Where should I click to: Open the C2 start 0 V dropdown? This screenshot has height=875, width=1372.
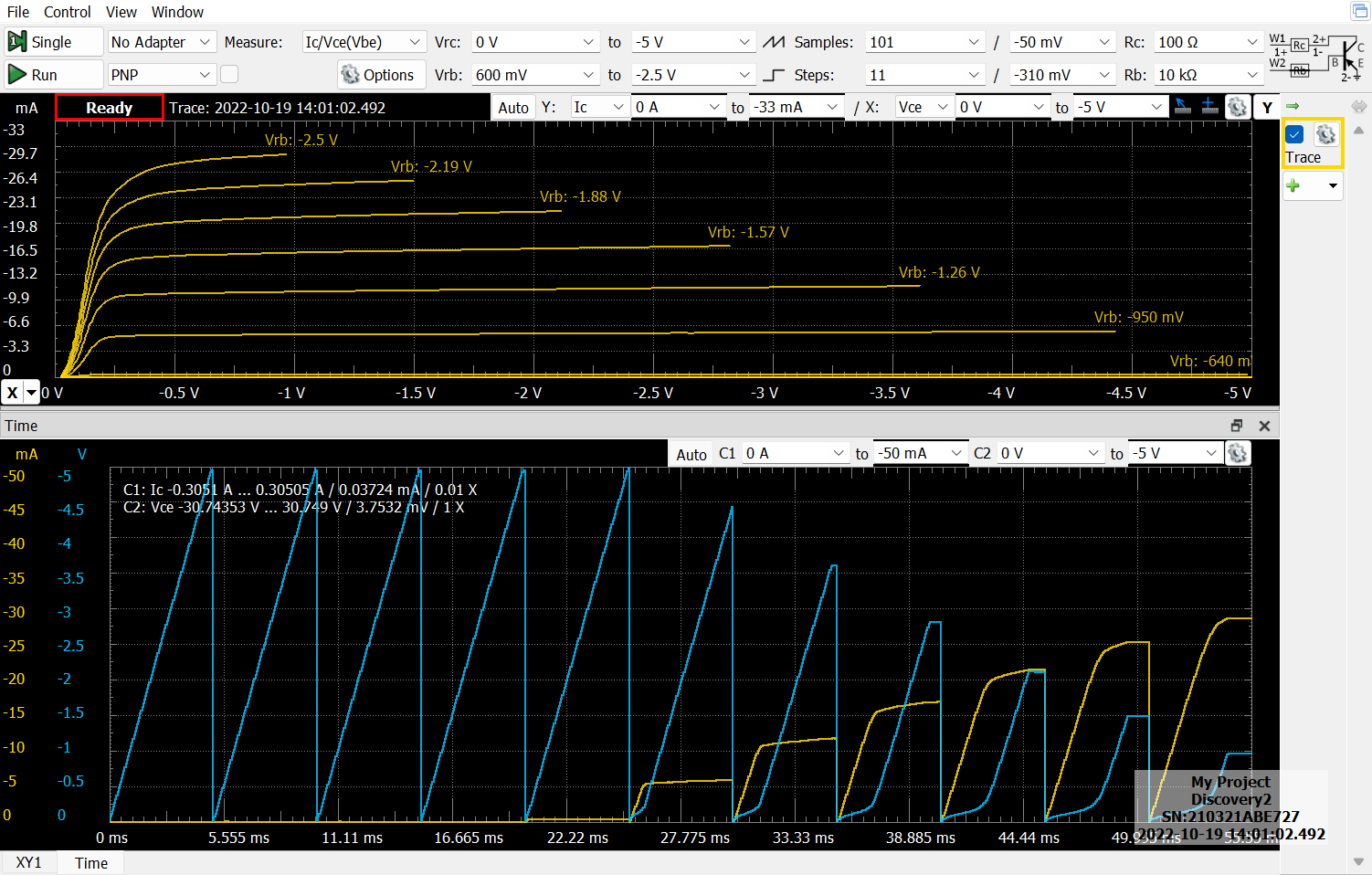pos(1050,453)
